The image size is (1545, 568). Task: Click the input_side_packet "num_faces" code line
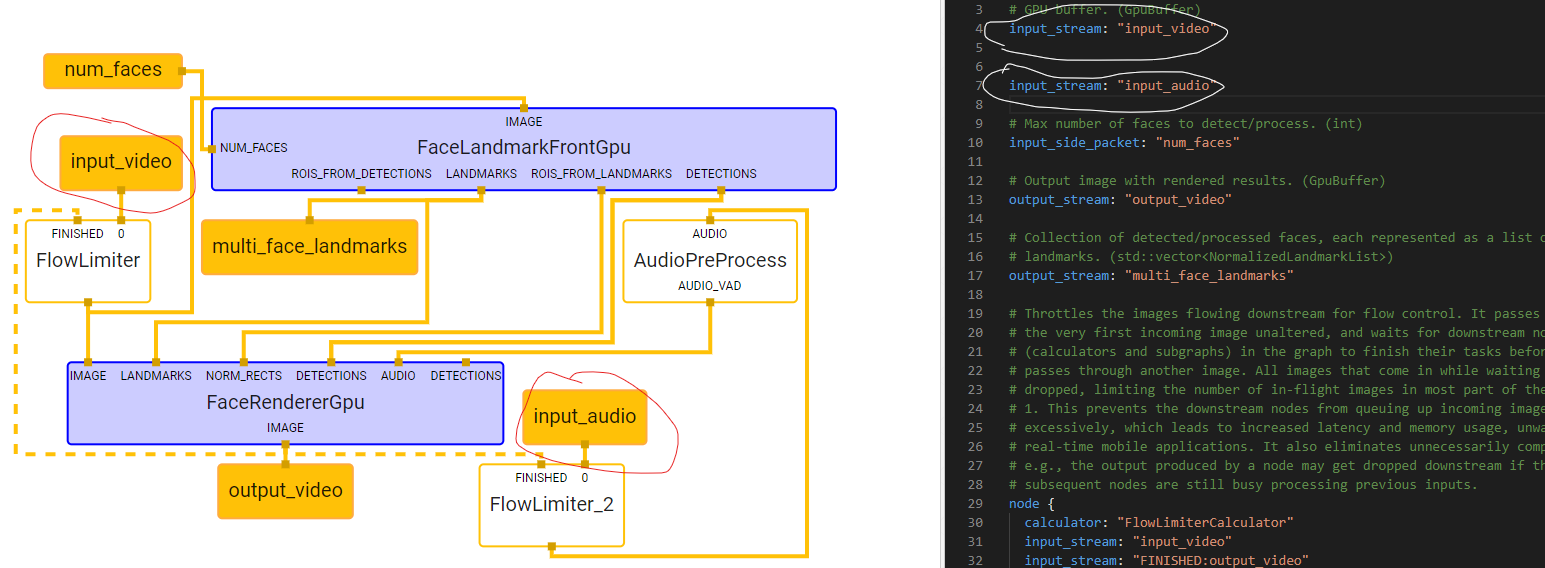1124,143
